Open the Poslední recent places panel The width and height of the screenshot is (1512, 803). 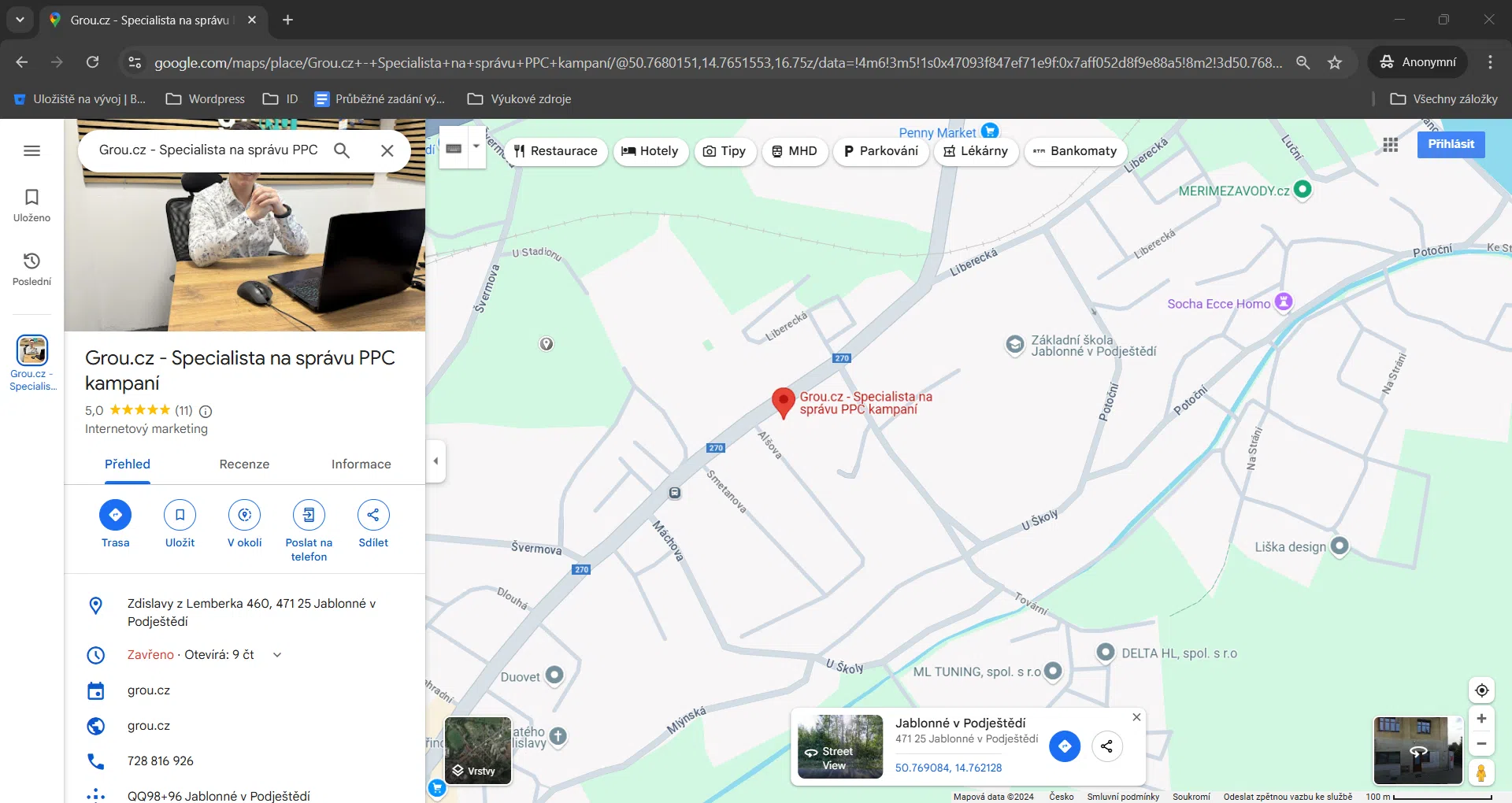tap(31, 269)
